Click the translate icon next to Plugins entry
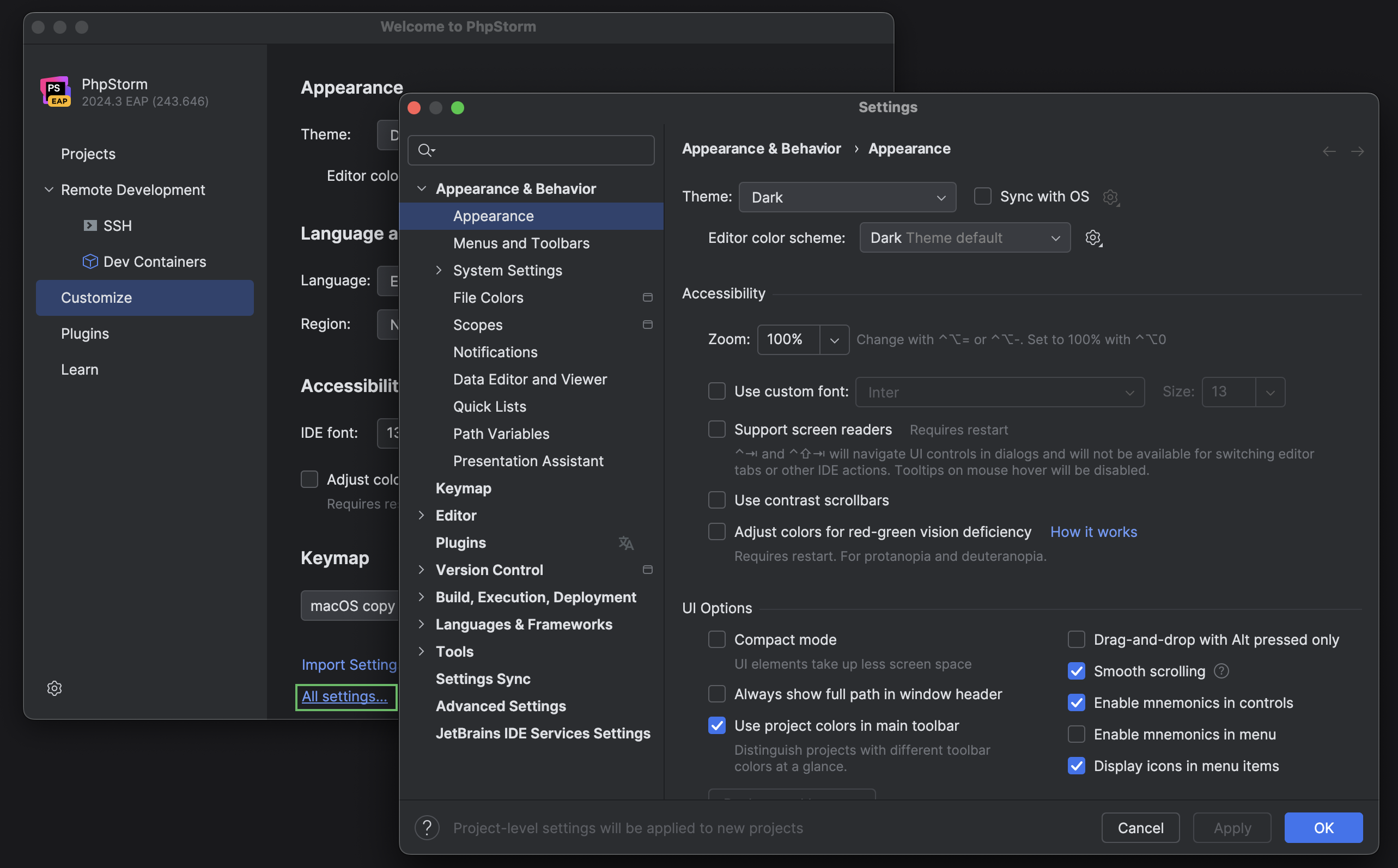The width and height of the screenshot is (1398, 868). point(625,542)
